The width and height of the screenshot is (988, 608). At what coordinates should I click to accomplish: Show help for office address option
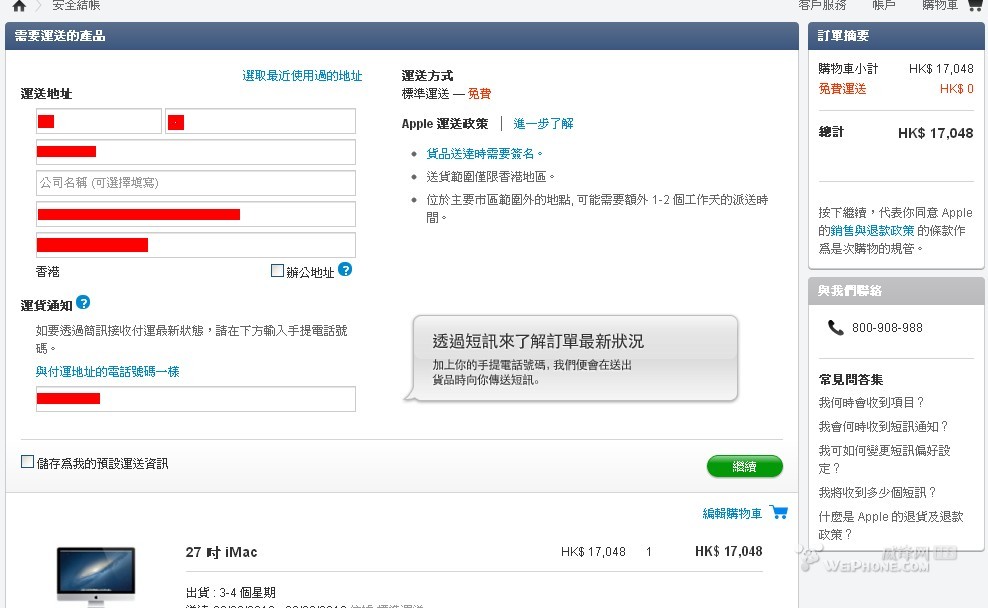(x=345, y=270)
